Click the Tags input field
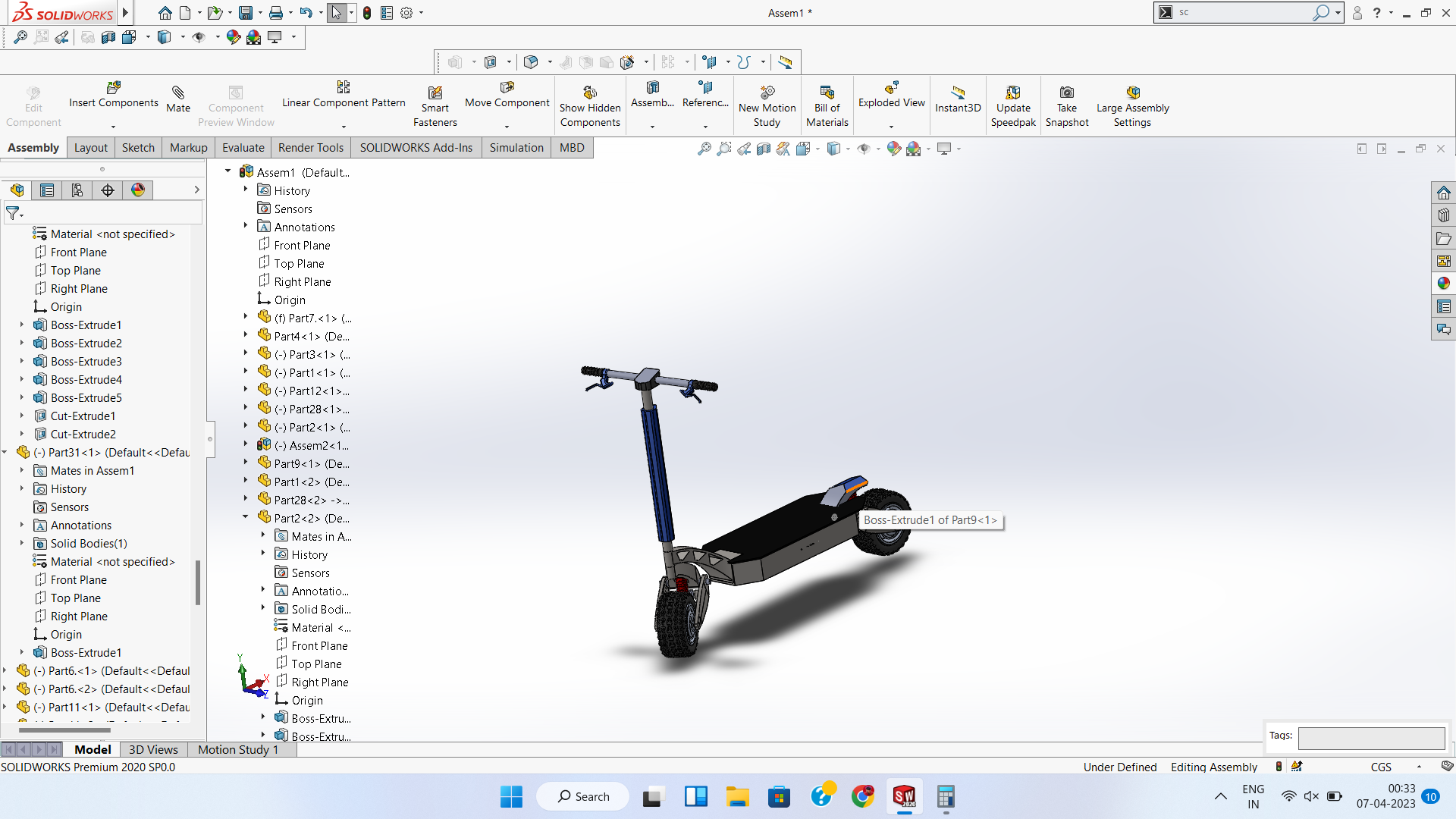Image resolution: width=1456 pixels, height=819 pixels. click(1370, 738)
